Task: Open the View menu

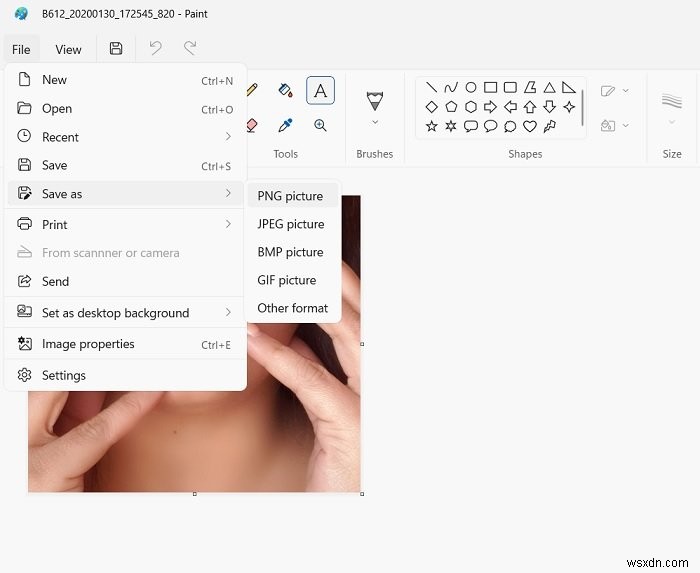Action: pyautogui.click(x=68, y=49)
